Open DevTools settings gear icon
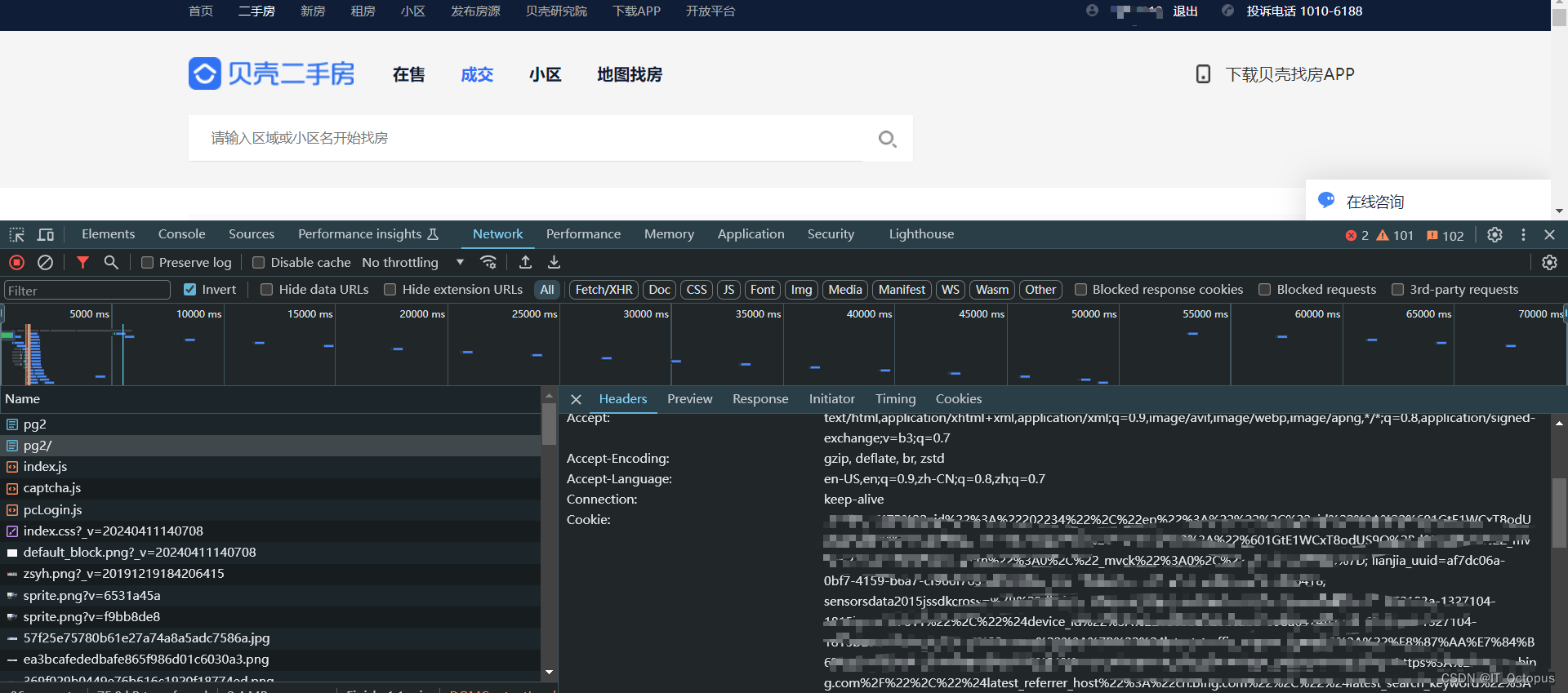The image size is (1568, 693). pos(1494,234)
